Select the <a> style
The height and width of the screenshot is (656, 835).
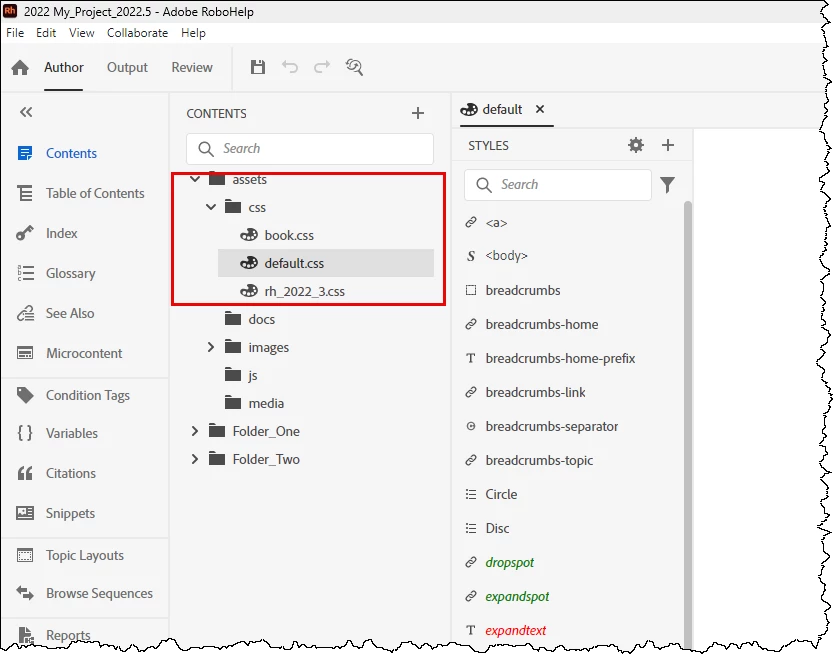coord(486,223)
